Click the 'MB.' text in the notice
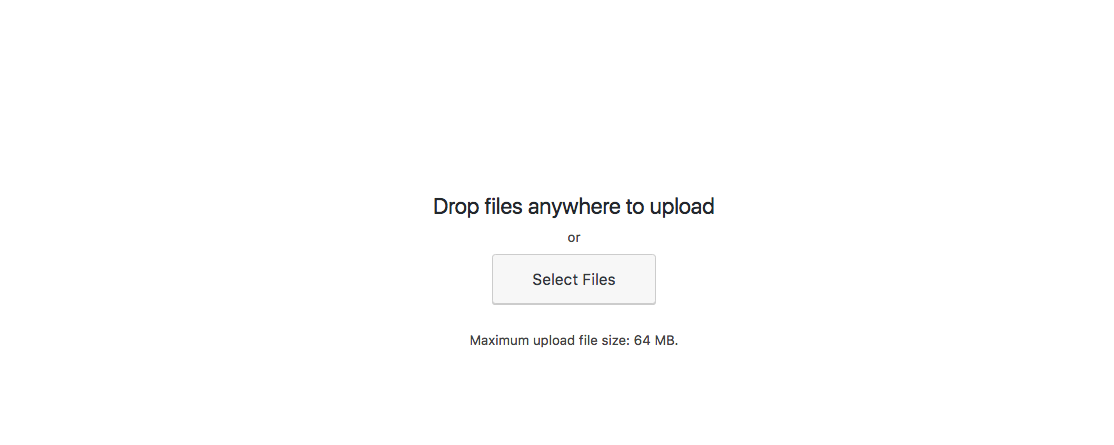The width and height of the screenshot is (1114, 445). click(666, 341)
